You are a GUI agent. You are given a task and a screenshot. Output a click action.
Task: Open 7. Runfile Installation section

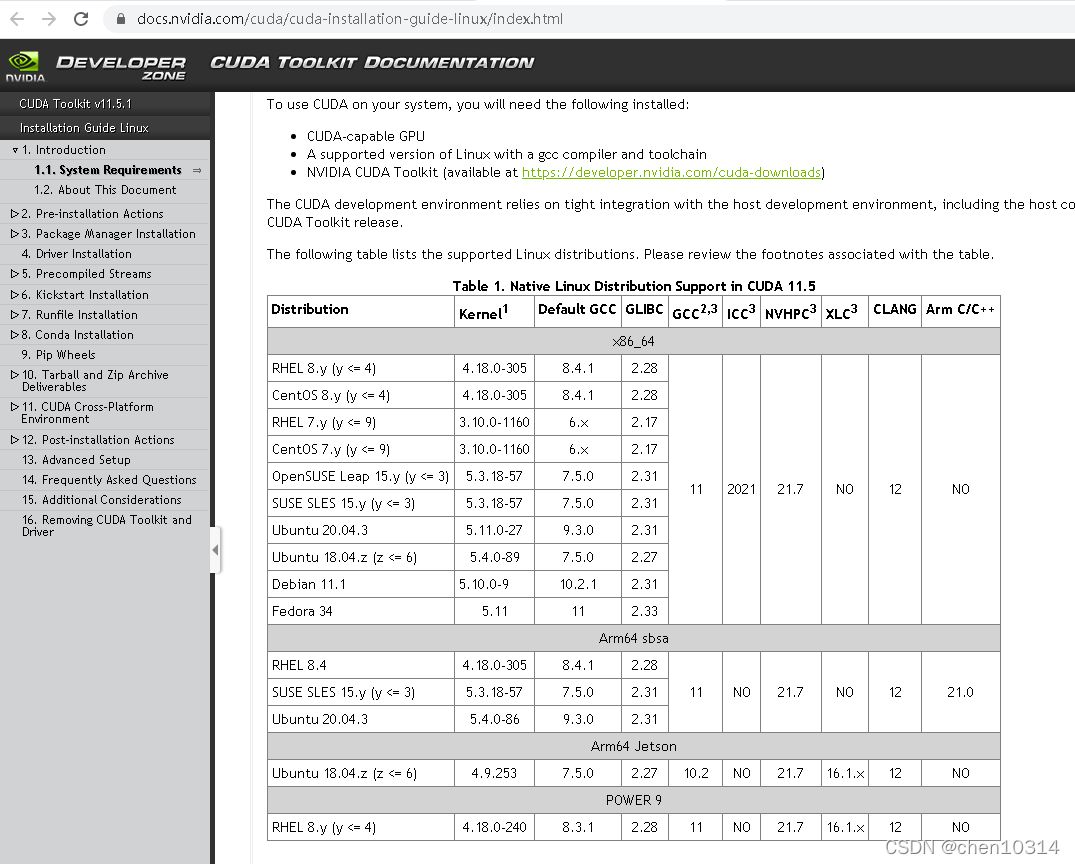tap(80, 315)
